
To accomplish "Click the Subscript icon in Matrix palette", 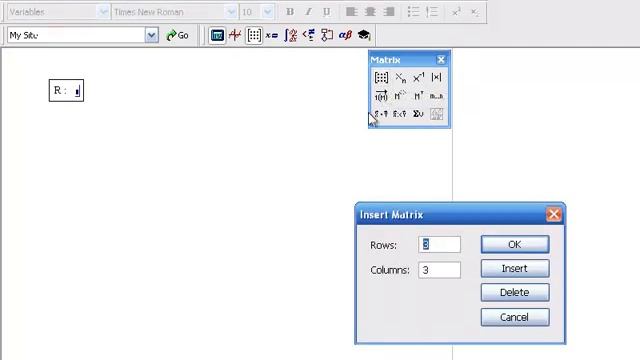I will coord(400,78).
